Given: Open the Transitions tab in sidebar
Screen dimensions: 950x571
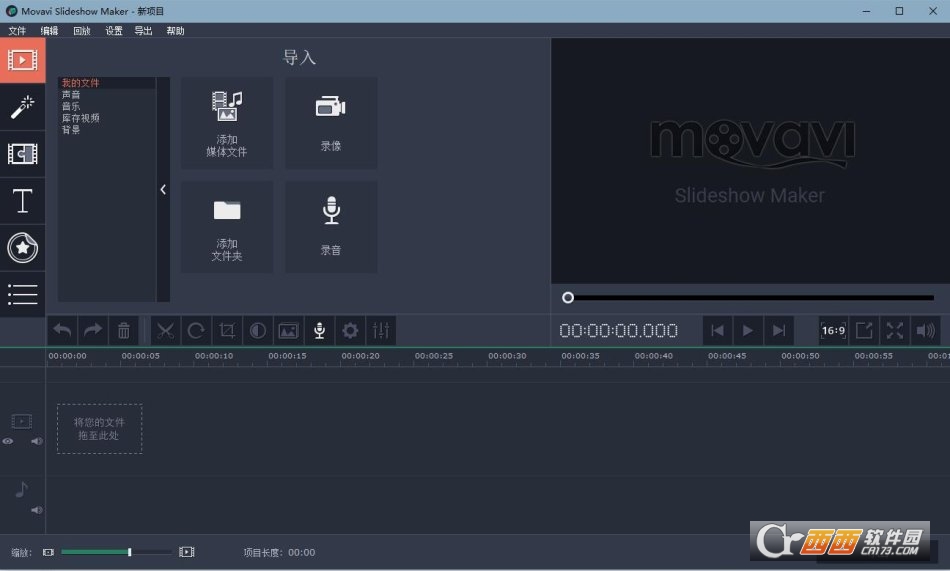Looking at the screenshot, I should click(x=22, y=154).
